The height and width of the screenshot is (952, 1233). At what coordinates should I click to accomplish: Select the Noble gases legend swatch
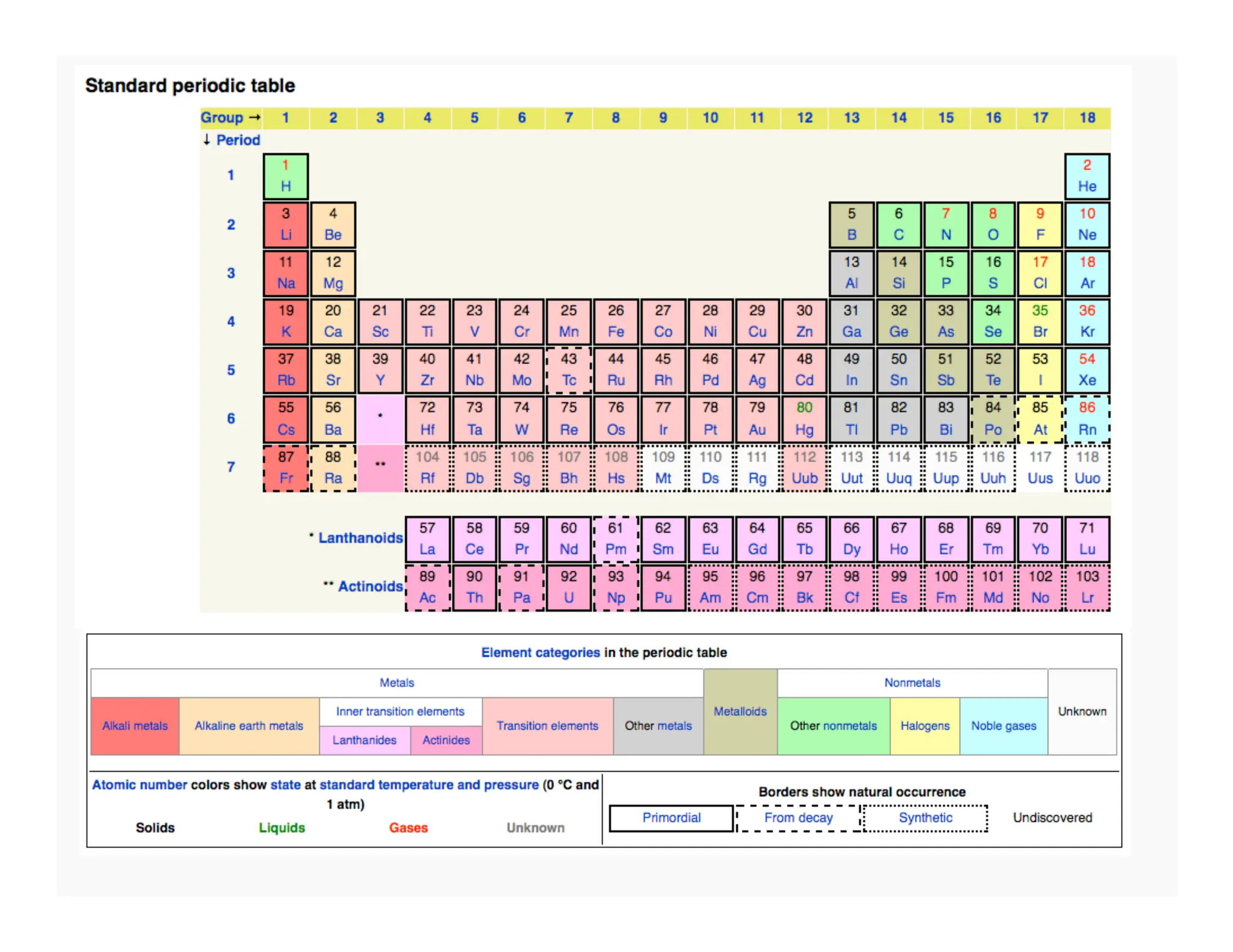point(1003,726)
